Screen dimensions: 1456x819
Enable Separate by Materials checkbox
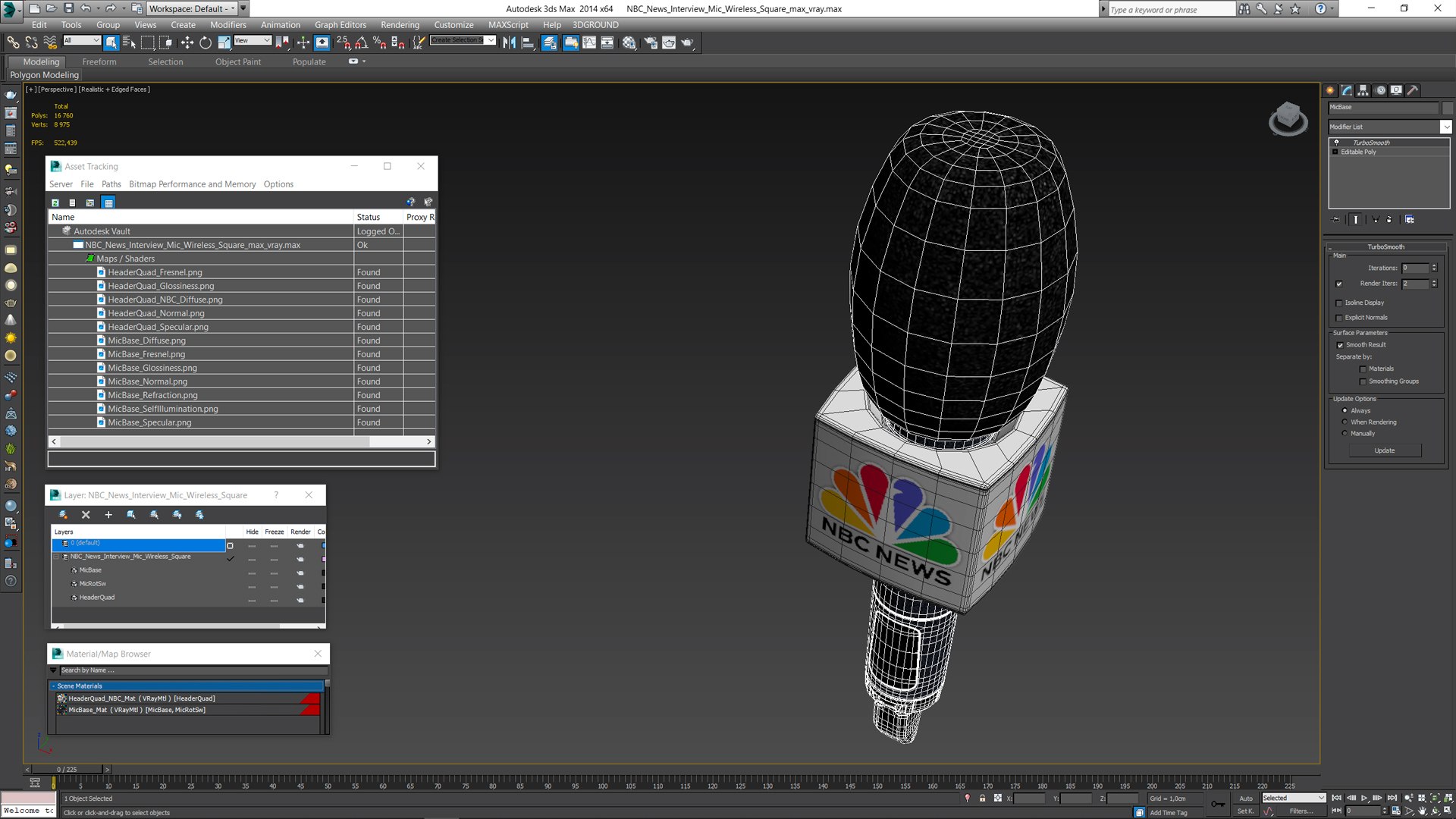tap(1363, 369)
